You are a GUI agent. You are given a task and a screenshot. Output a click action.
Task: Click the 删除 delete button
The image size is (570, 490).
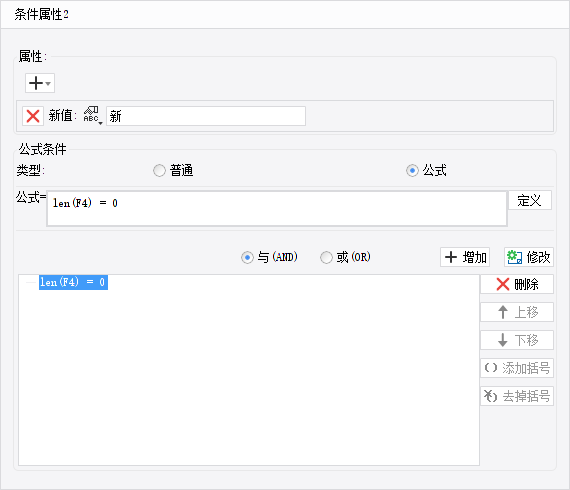(x=517, y=284)
